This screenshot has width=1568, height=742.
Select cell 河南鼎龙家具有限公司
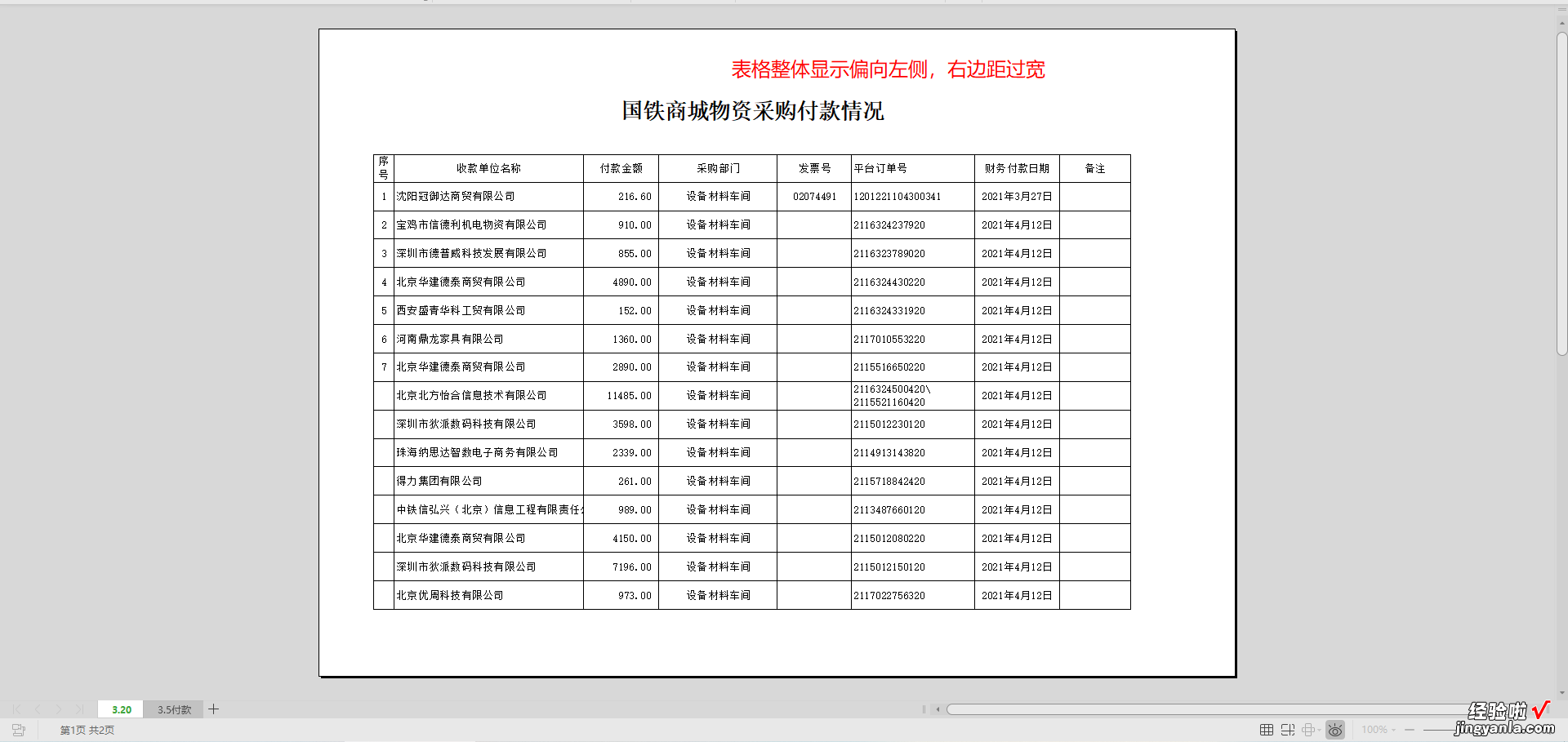[488, 340]
